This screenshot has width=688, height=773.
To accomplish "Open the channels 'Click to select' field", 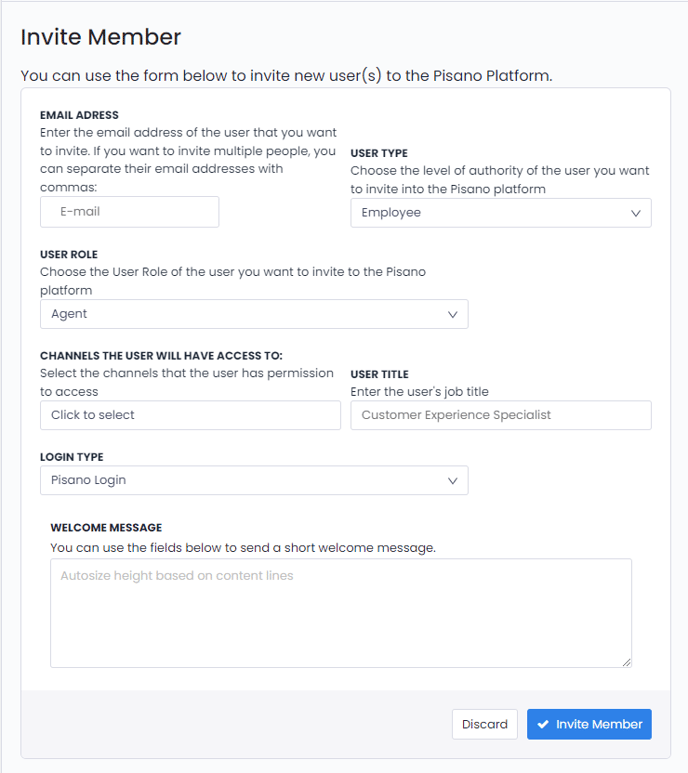I will click(190, 415).
